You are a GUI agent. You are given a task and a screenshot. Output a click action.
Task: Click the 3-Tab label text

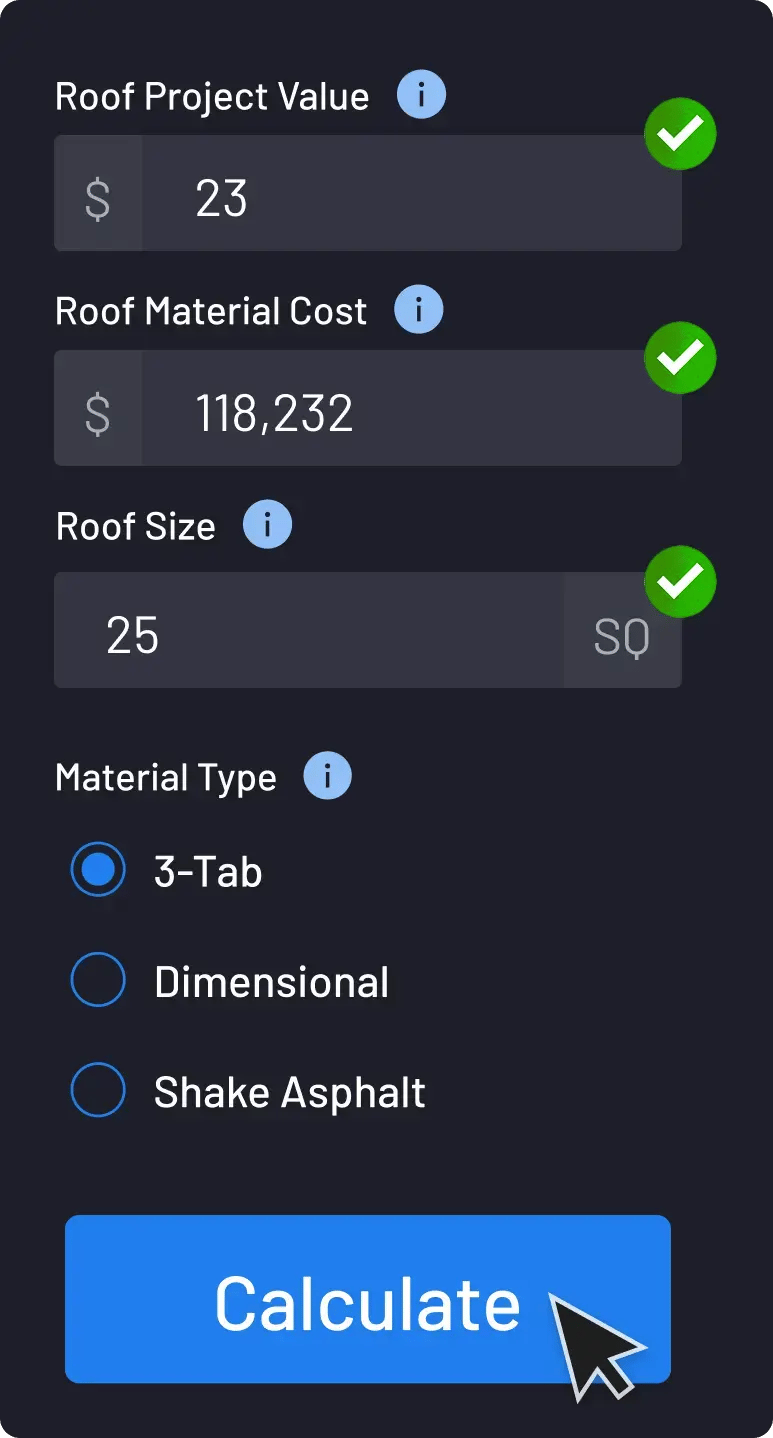pos(208,872)
